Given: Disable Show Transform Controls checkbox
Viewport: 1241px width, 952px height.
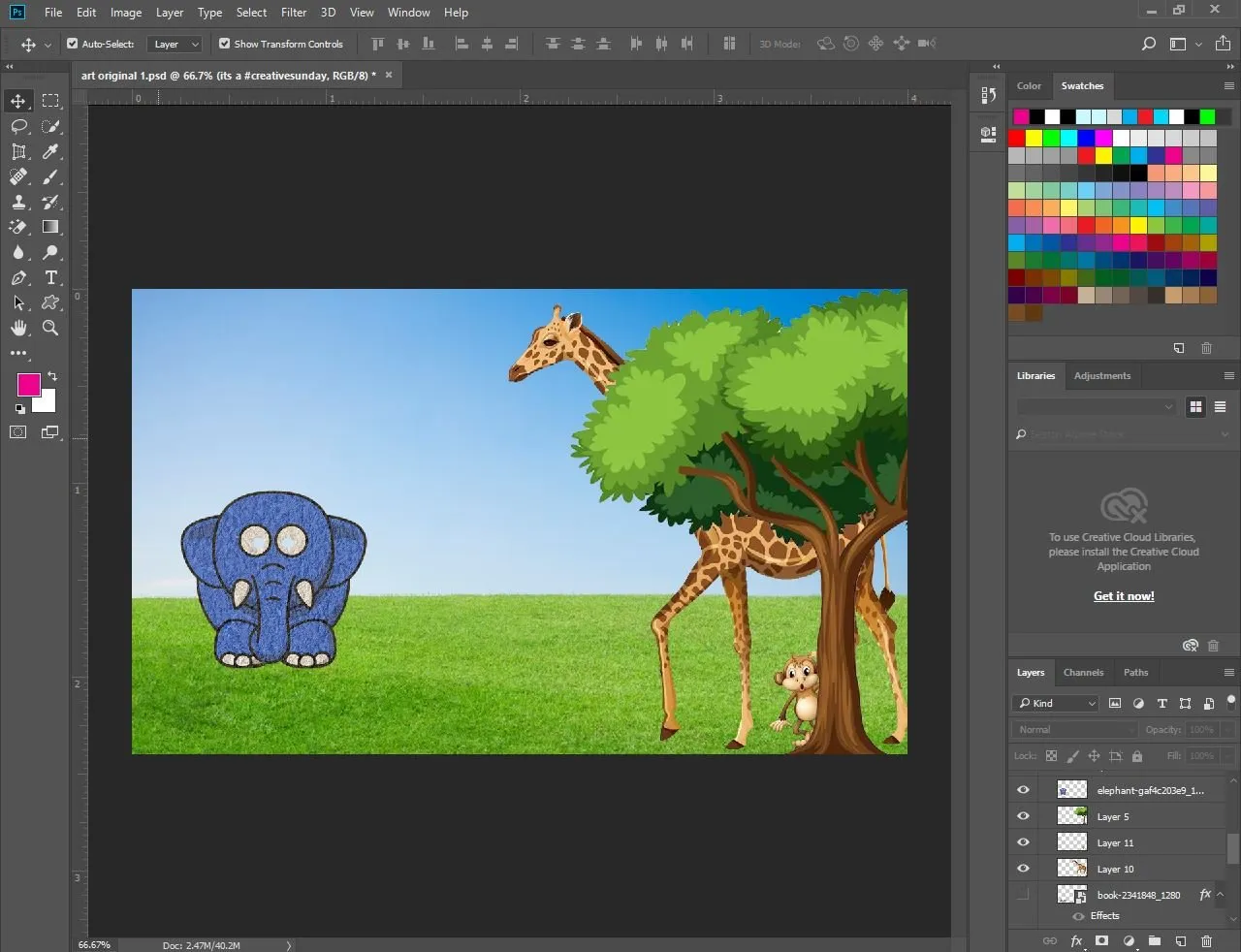Looking at the screenshot, I should pyautogui.click(x=225, y=44).
